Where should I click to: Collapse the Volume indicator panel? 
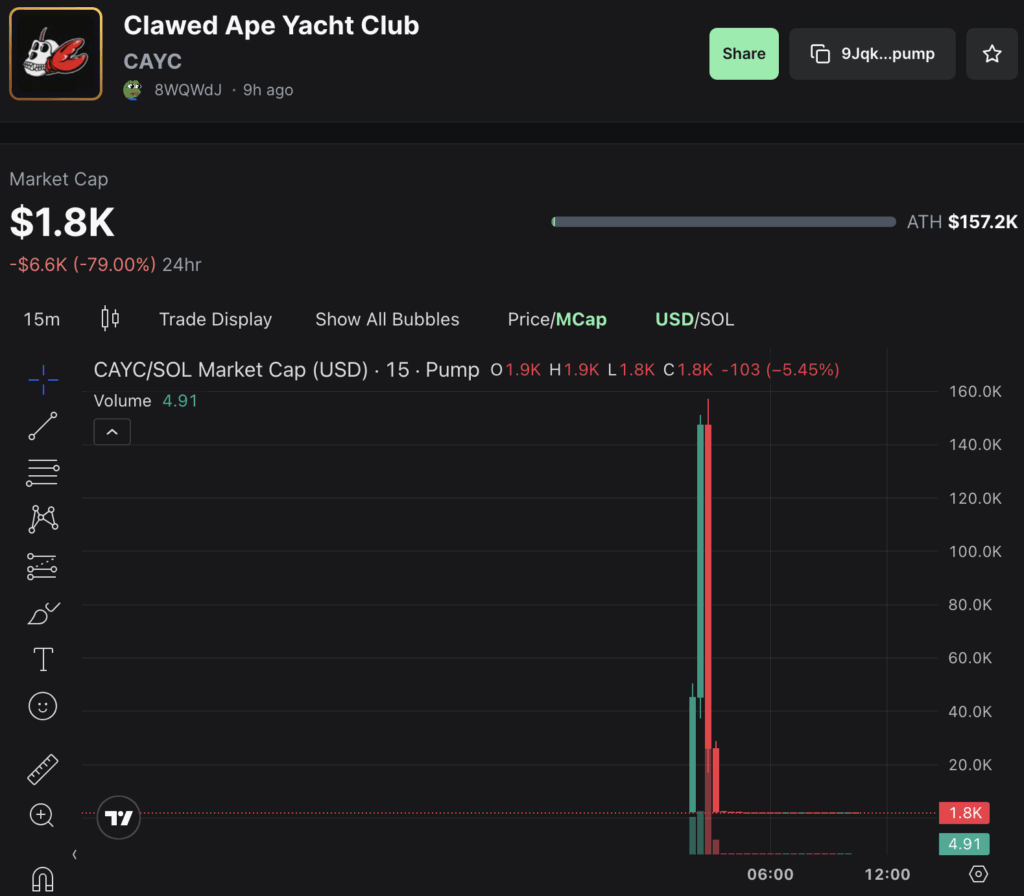pyautogui.click(x=111, y=431)
